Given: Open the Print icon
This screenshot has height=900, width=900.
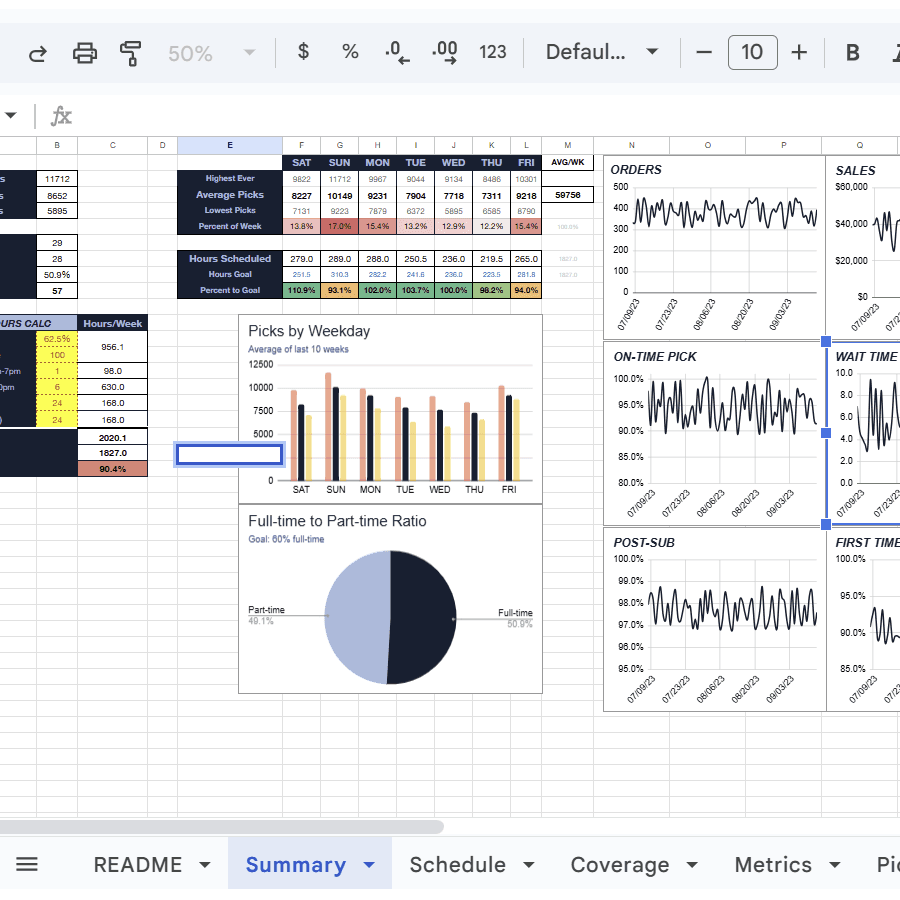Looking at the screenshot, I should tap(85, 52).
